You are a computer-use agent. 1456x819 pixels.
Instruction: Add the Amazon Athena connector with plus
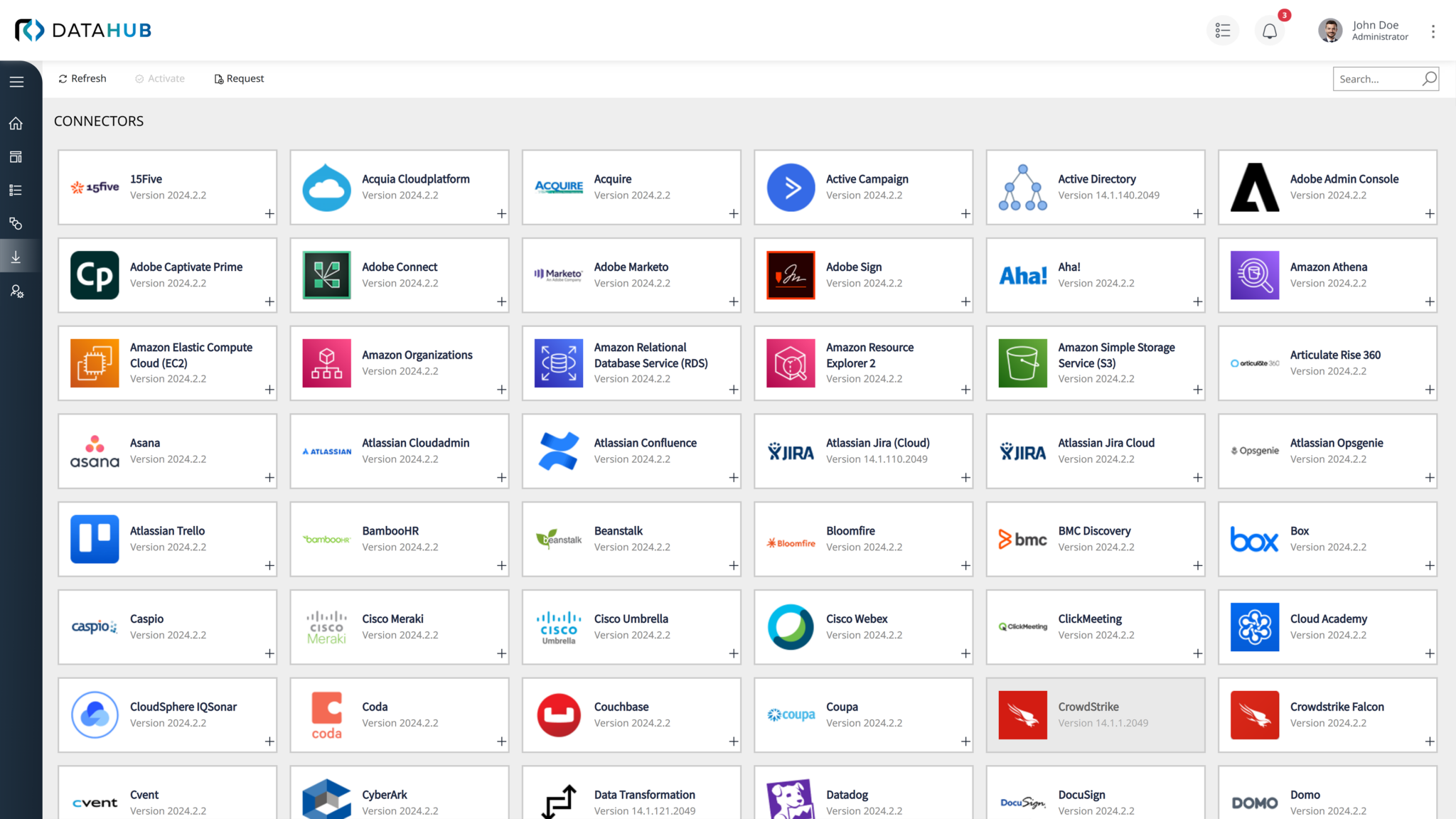pos(1430,302)
